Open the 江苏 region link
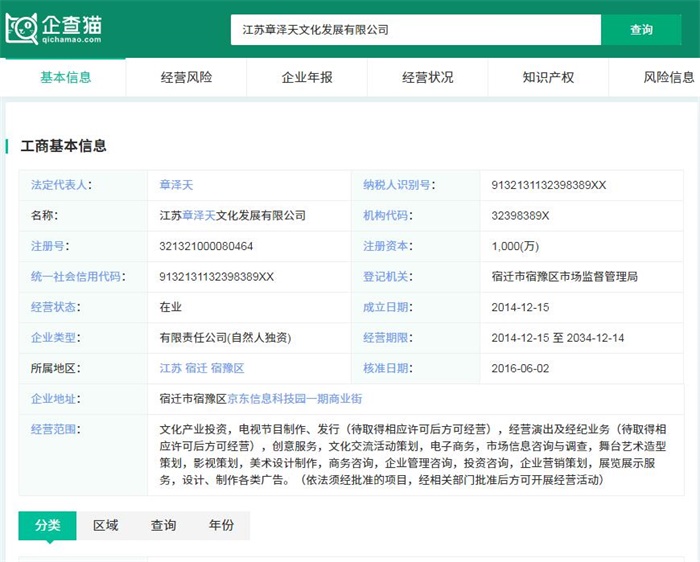700x562 pixels. [171, 368]
